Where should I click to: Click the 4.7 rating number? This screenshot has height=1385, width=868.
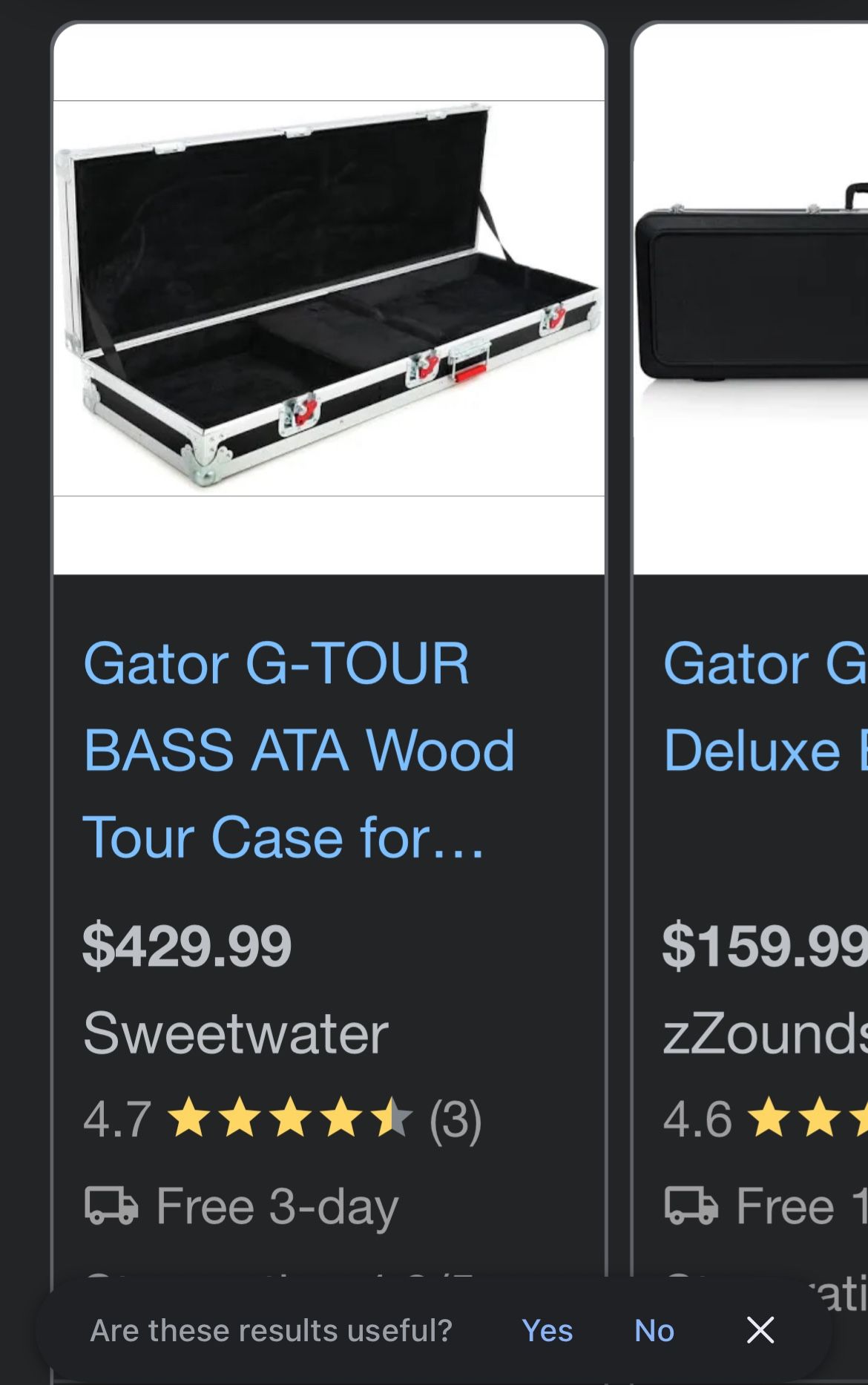click(117, 1119)
